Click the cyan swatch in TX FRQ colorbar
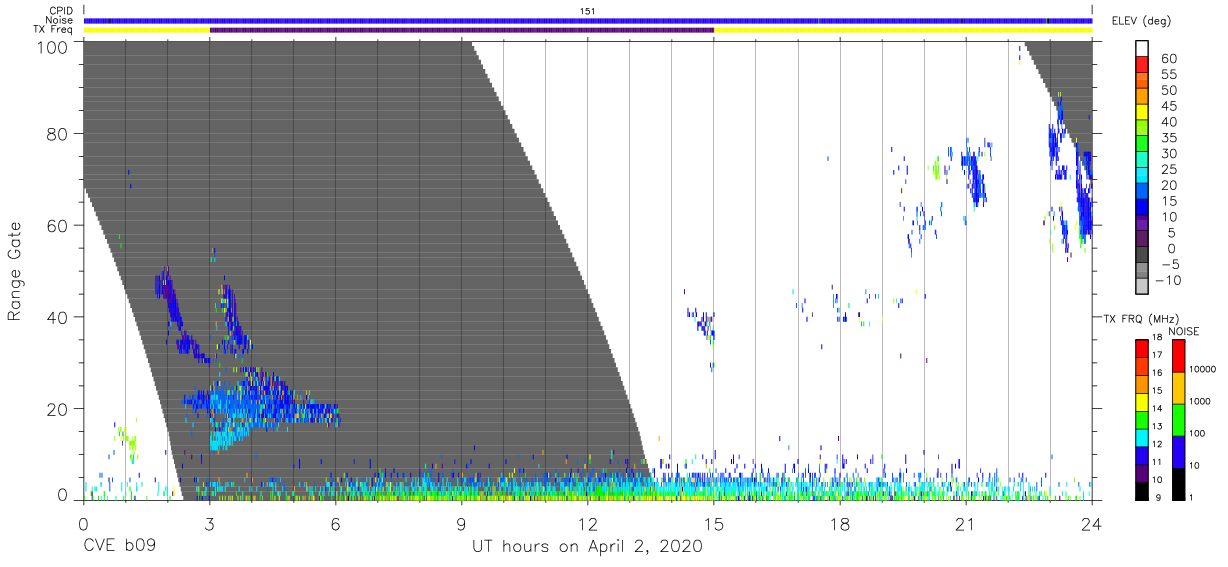Screen dimensions: 1228x567 click(1142, 438)
